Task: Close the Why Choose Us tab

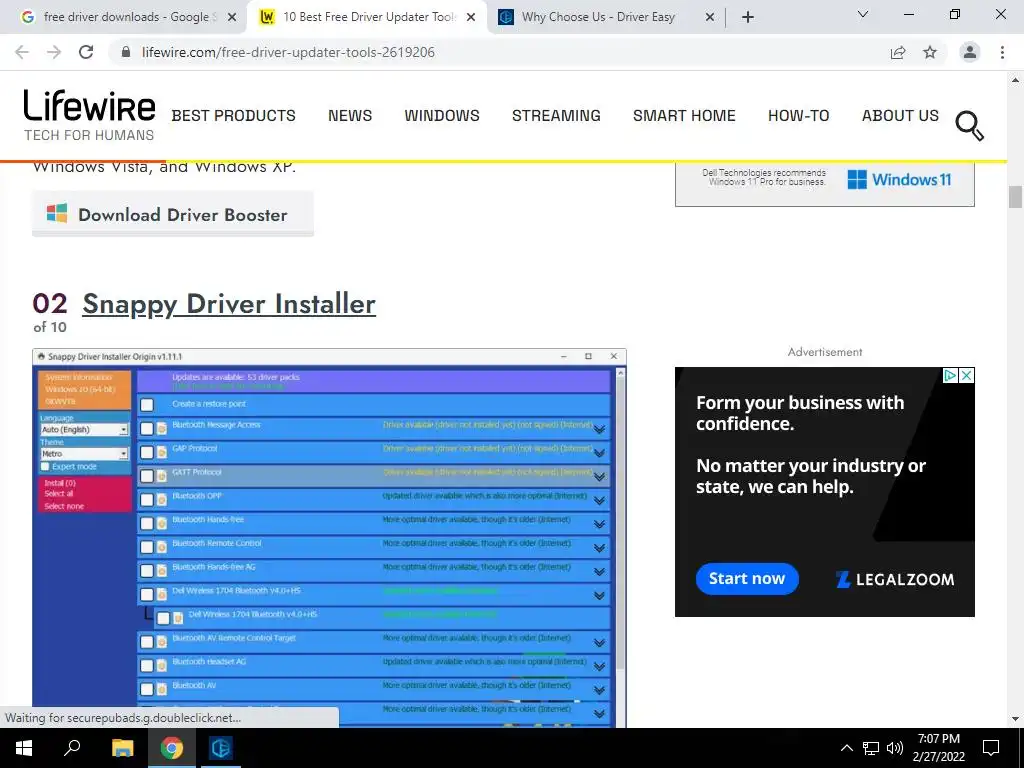Action: click(x=710, y=17)
